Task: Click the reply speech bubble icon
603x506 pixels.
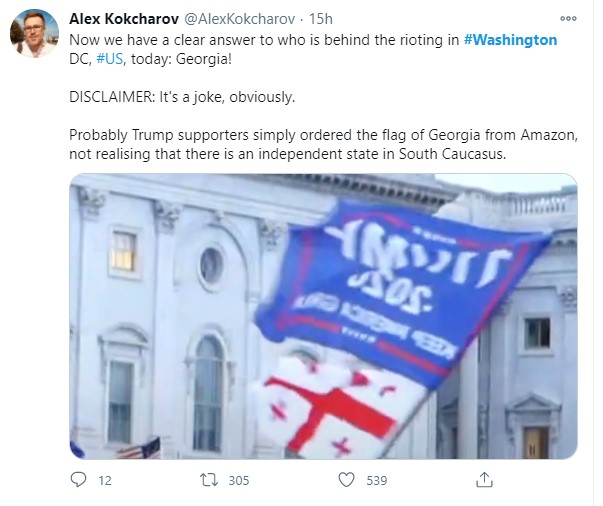Action: point(79,480)
